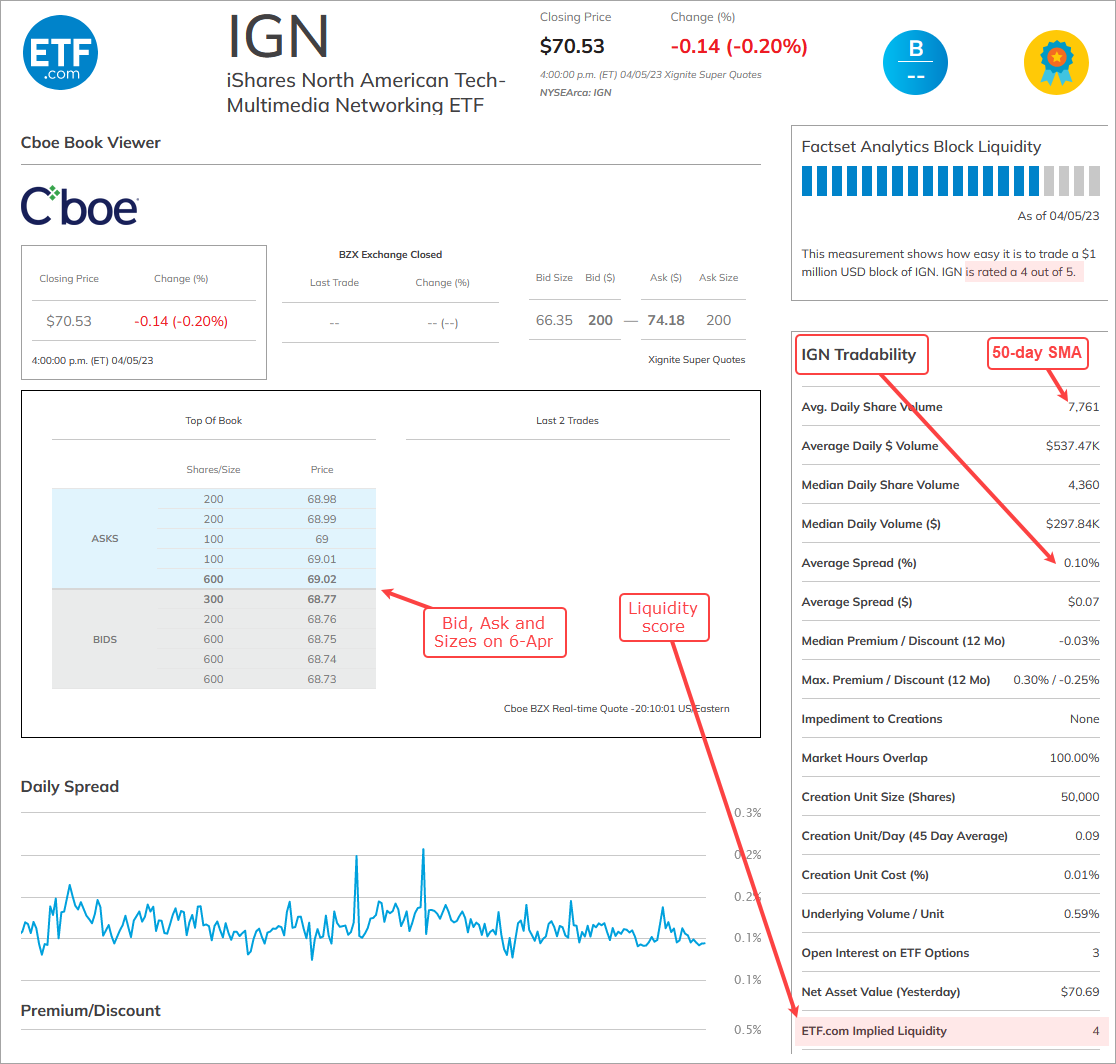Select the $297.84K median volume value

(x=1073, y=524)
